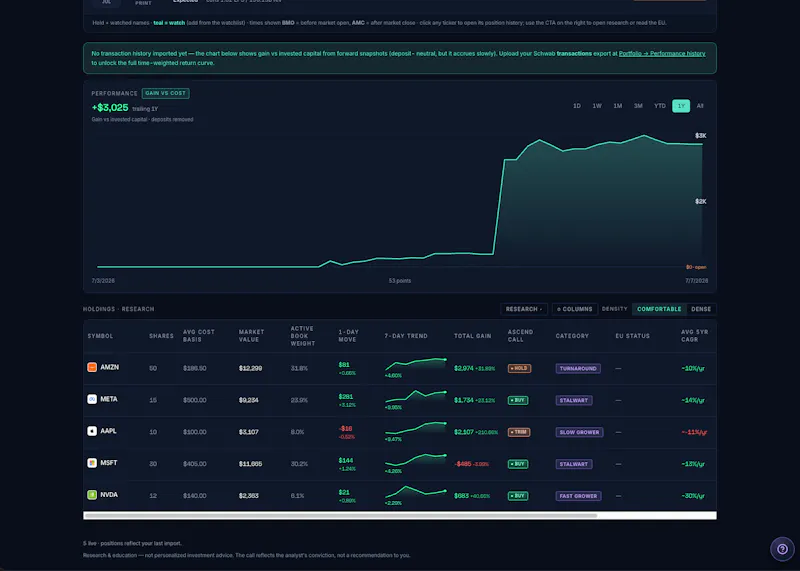Select the All performance range
This screenshot has height=571, width=800.
[x=700, y=106]
